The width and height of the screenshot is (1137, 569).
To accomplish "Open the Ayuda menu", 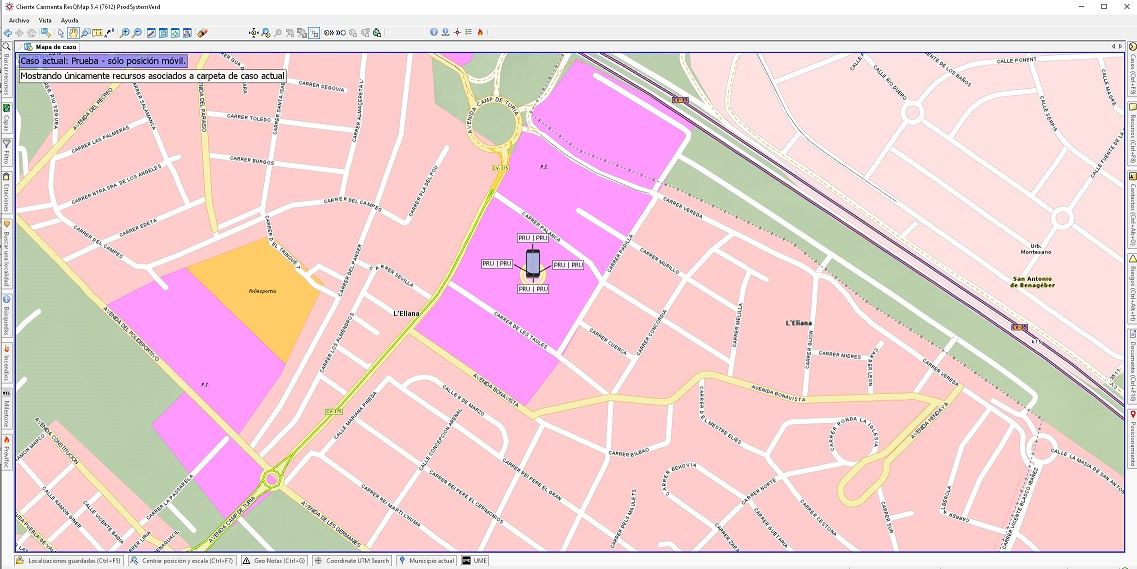I will (69, 20).
